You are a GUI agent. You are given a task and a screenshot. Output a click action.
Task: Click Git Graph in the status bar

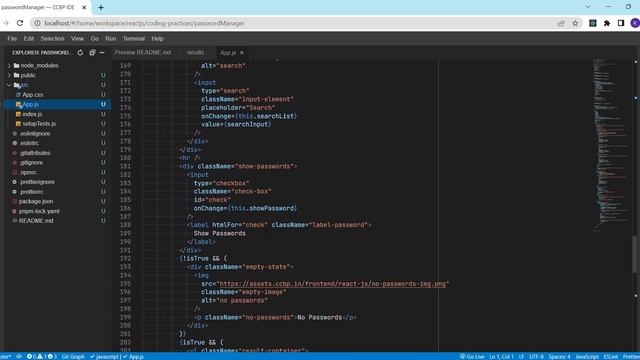[x=73, y=357]
